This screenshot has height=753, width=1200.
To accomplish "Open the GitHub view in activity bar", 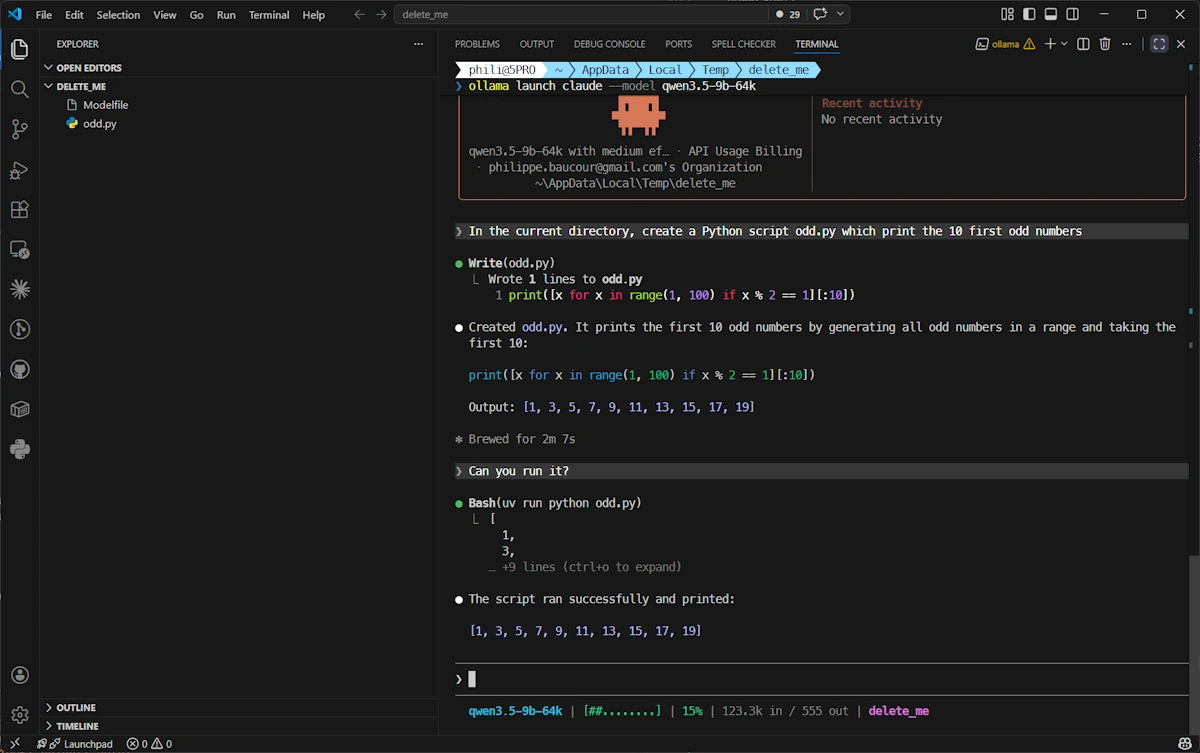I will 19,369.
